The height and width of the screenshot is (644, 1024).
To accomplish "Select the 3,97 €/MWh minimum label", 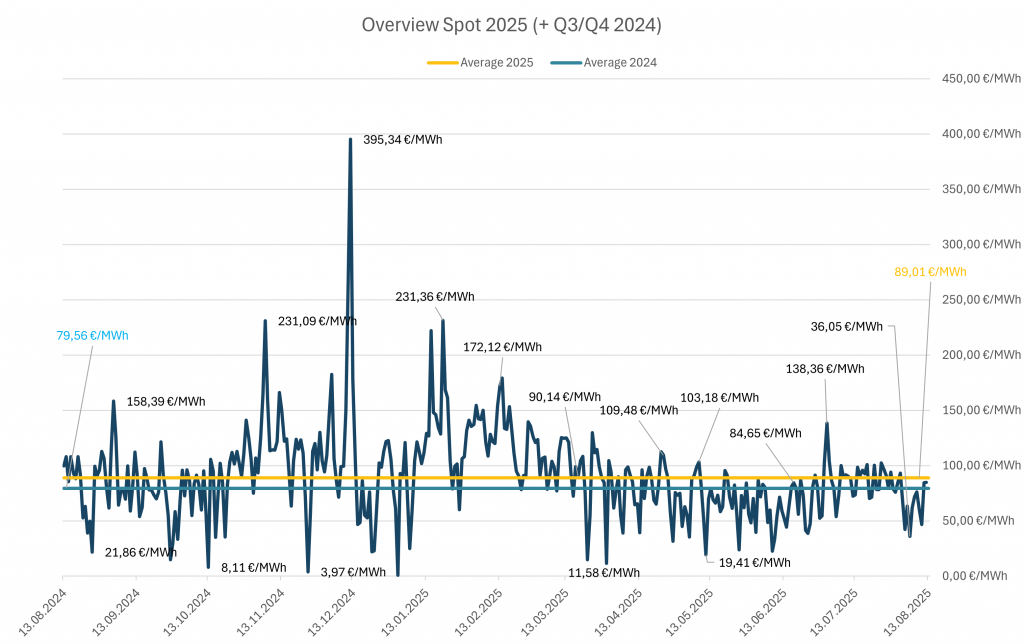I will (353, 572).
